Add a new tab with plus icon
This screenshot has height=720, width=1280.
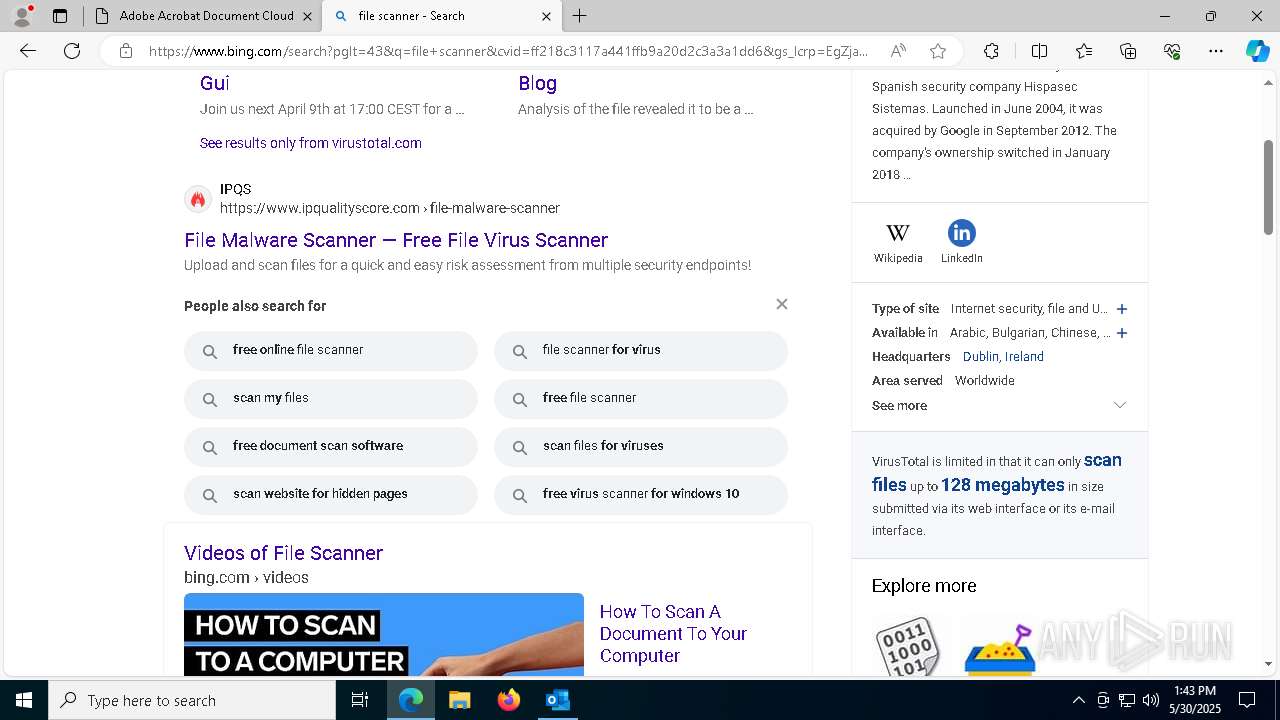click(x=580, y=16)
